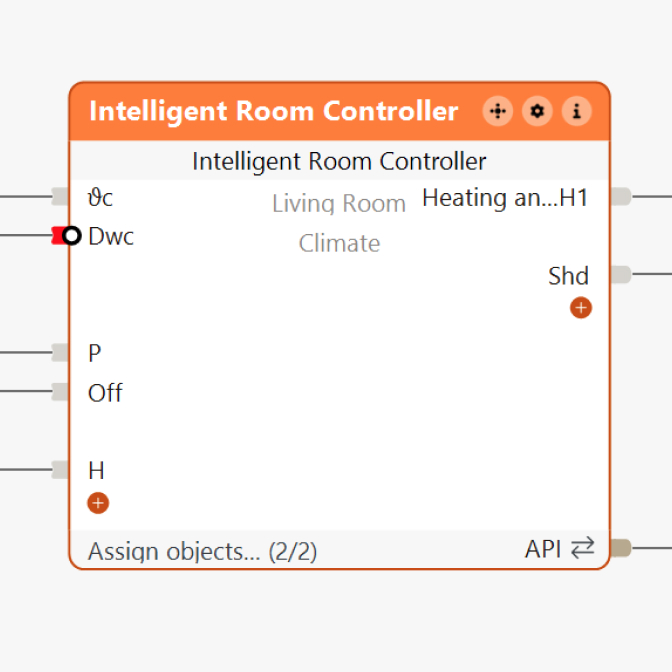Select the orange Intelligent Room Controller title bar
Viewport: 672px width, 672px height.
tap(273, 111)
